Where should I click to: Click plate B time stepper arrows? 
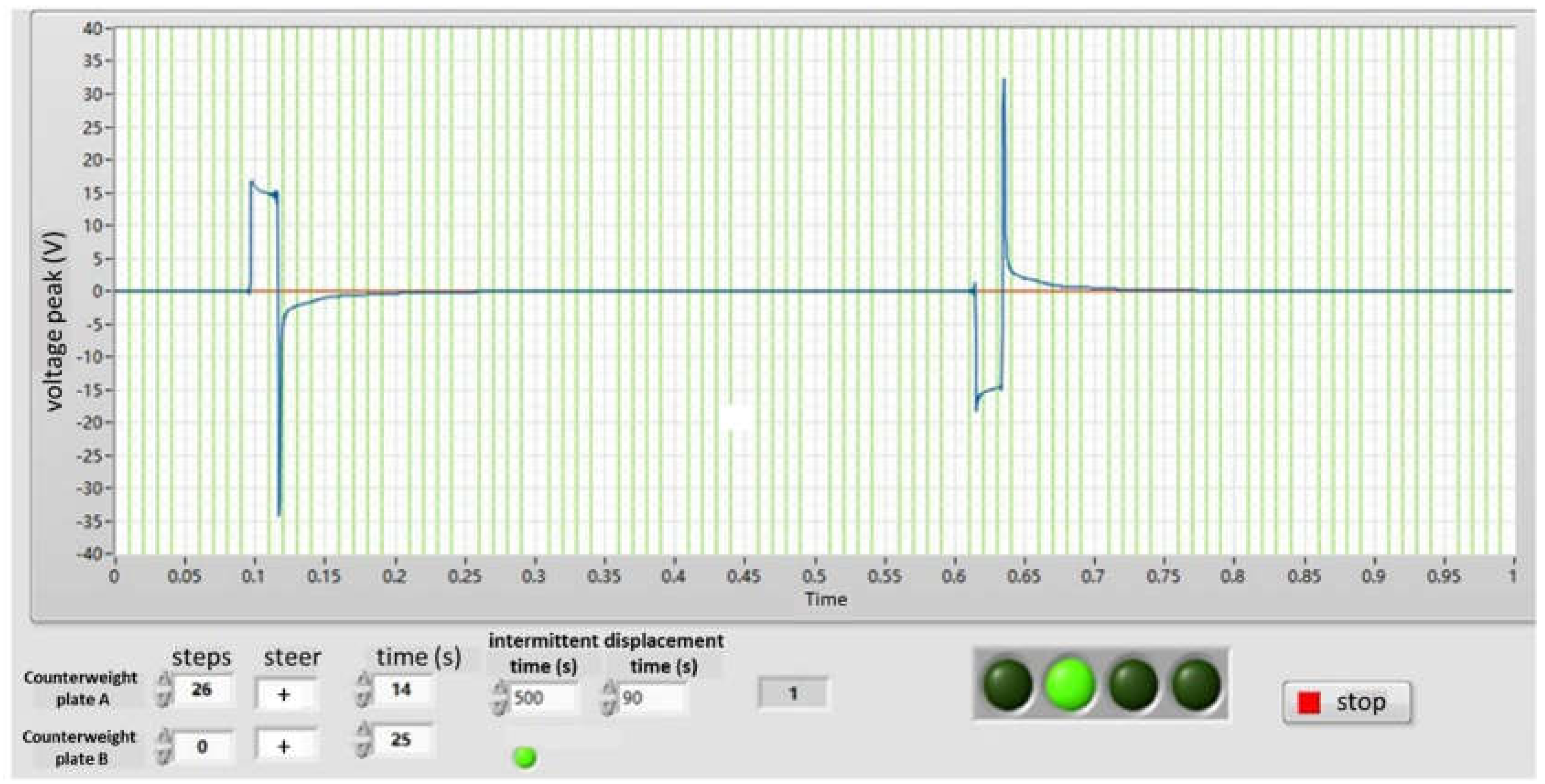364,740
